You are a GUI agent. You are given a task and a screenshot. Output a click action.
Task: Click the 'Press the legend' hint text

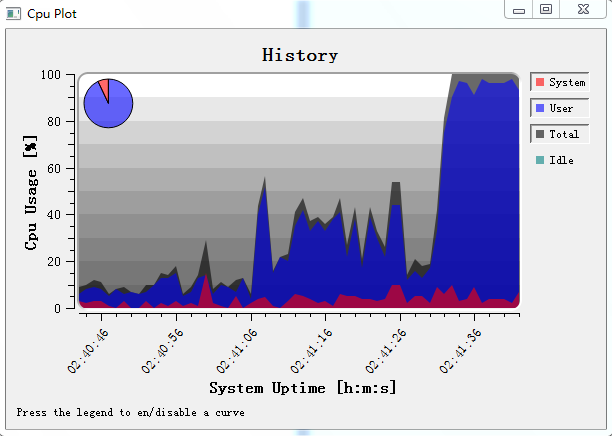click(x=130, y=412)
